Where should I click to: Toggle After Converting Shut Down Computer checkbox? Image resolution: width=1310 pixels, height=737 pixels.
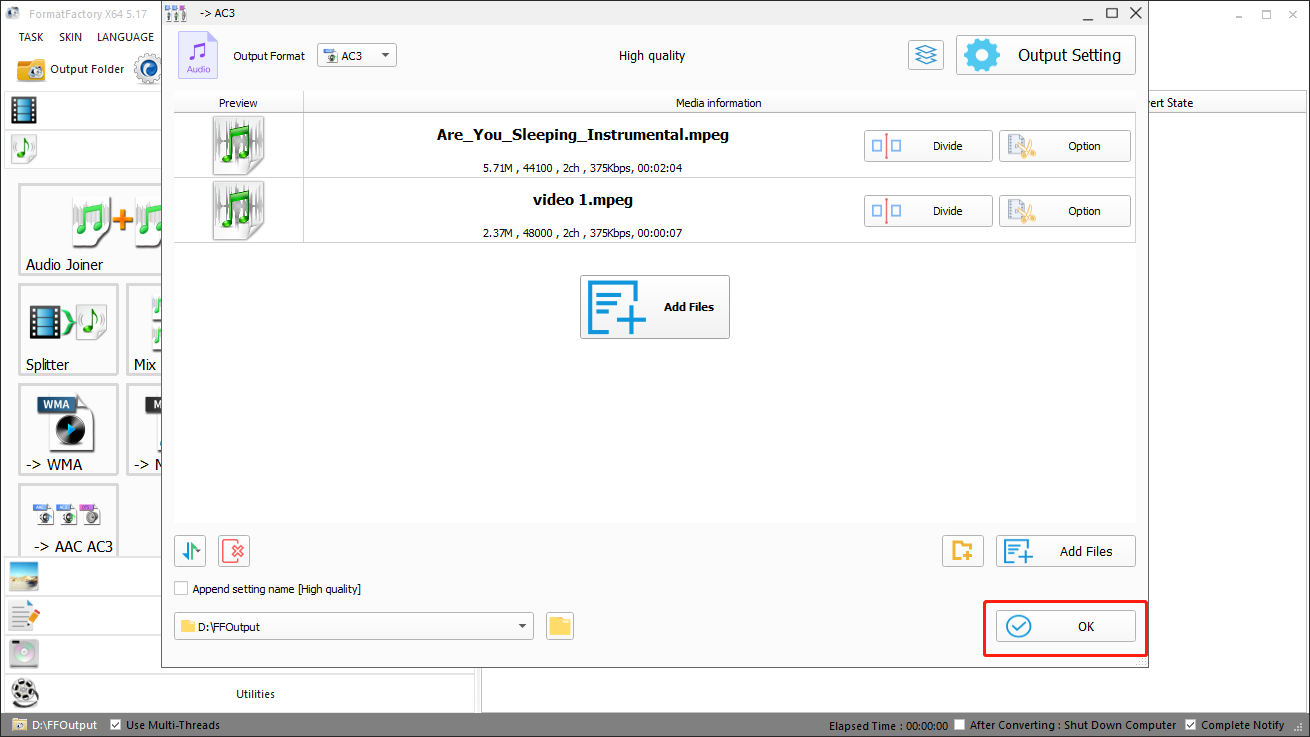960,725
